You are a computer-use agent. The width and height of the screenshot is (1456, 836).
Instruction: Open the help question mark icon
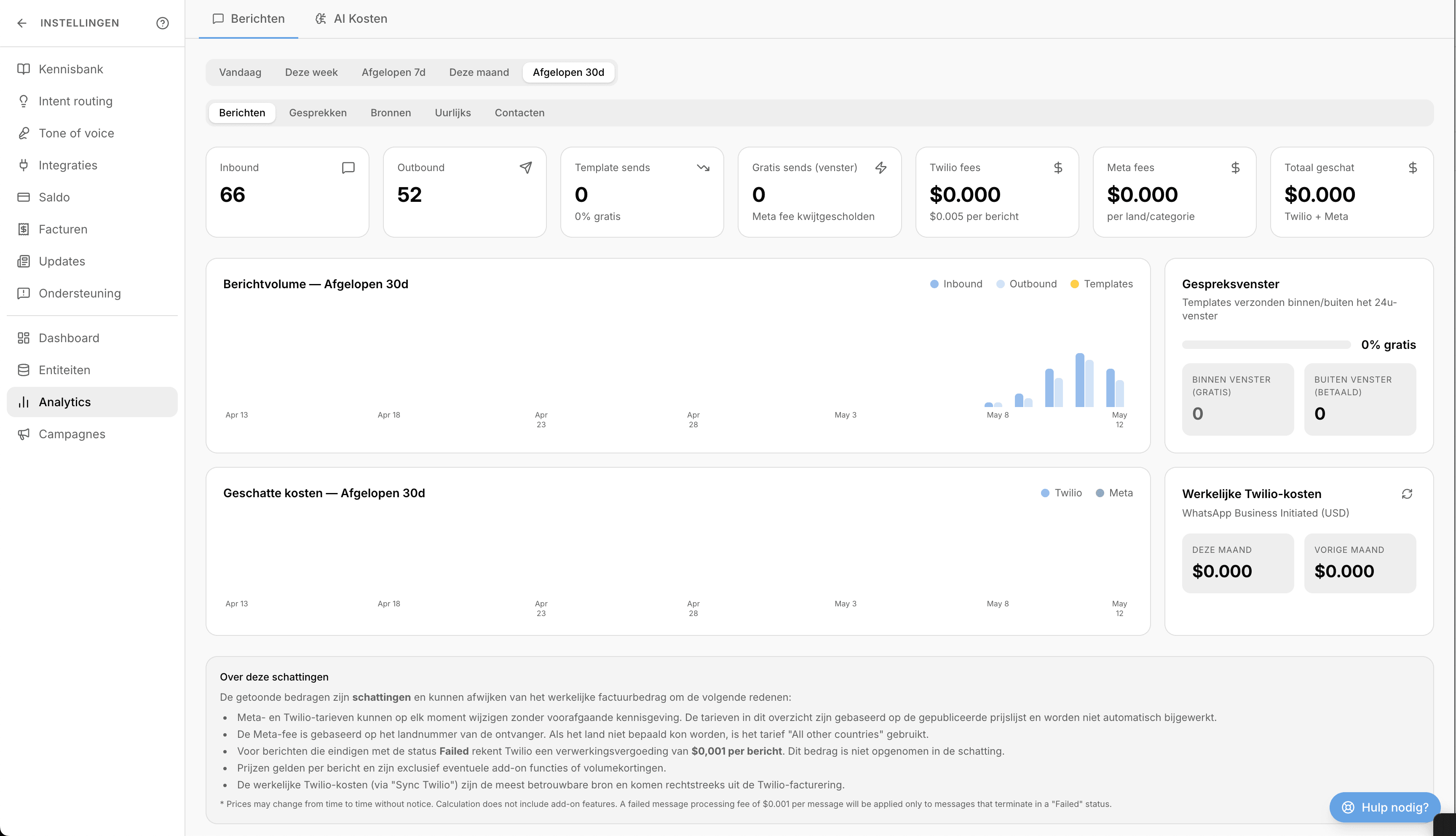click(163, 23)
